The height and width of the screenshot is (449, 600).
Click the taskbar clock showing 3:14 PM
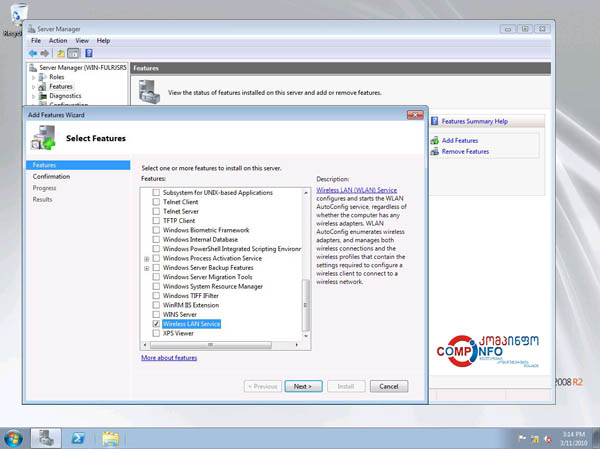[x=573, y=439]
